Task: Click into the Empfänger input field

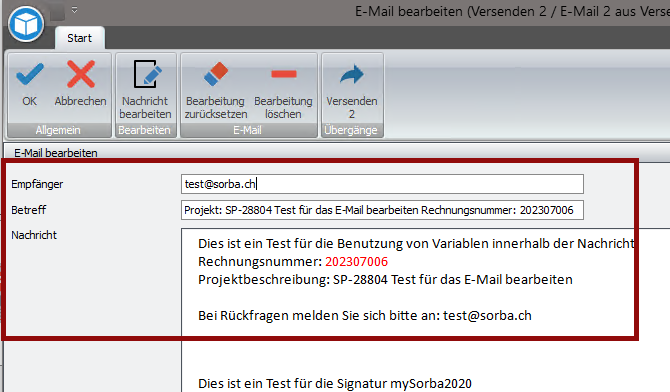Action: 382,184
